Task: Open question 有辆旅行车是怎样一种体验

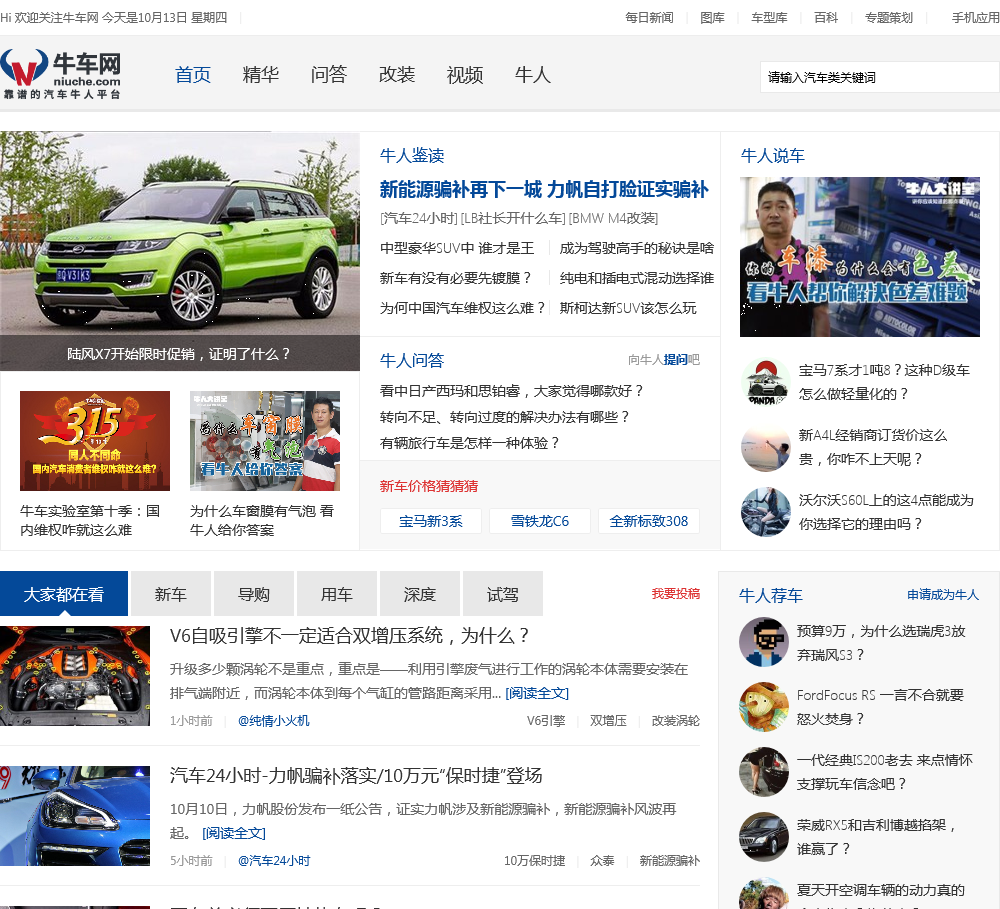Action: tap(470, 443)
